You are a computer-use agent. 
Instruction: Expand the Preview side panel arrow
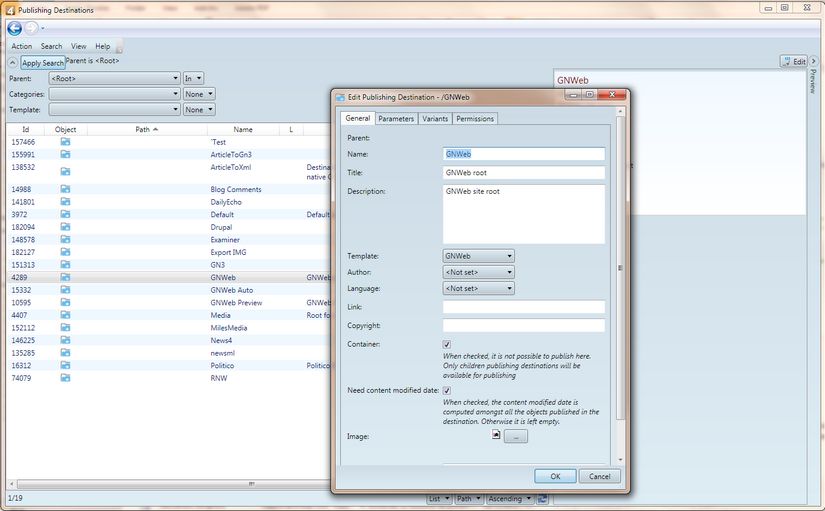[813, 61]
